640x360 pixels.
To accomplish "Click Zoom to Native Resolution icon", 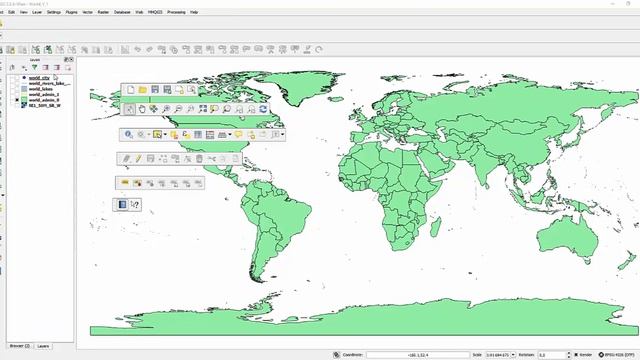I will tap(191, 109).
